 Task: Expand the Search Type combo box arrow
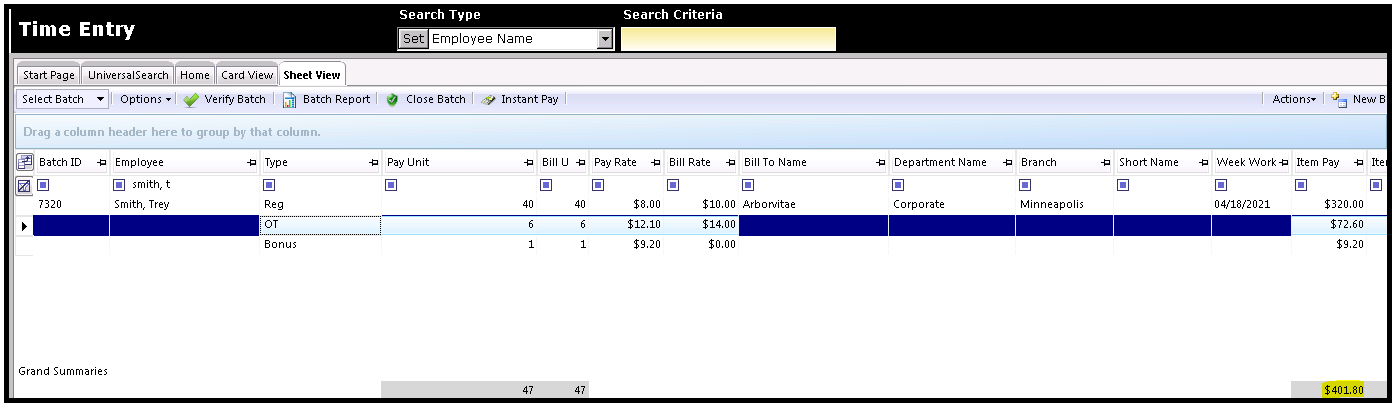point(604,39)
